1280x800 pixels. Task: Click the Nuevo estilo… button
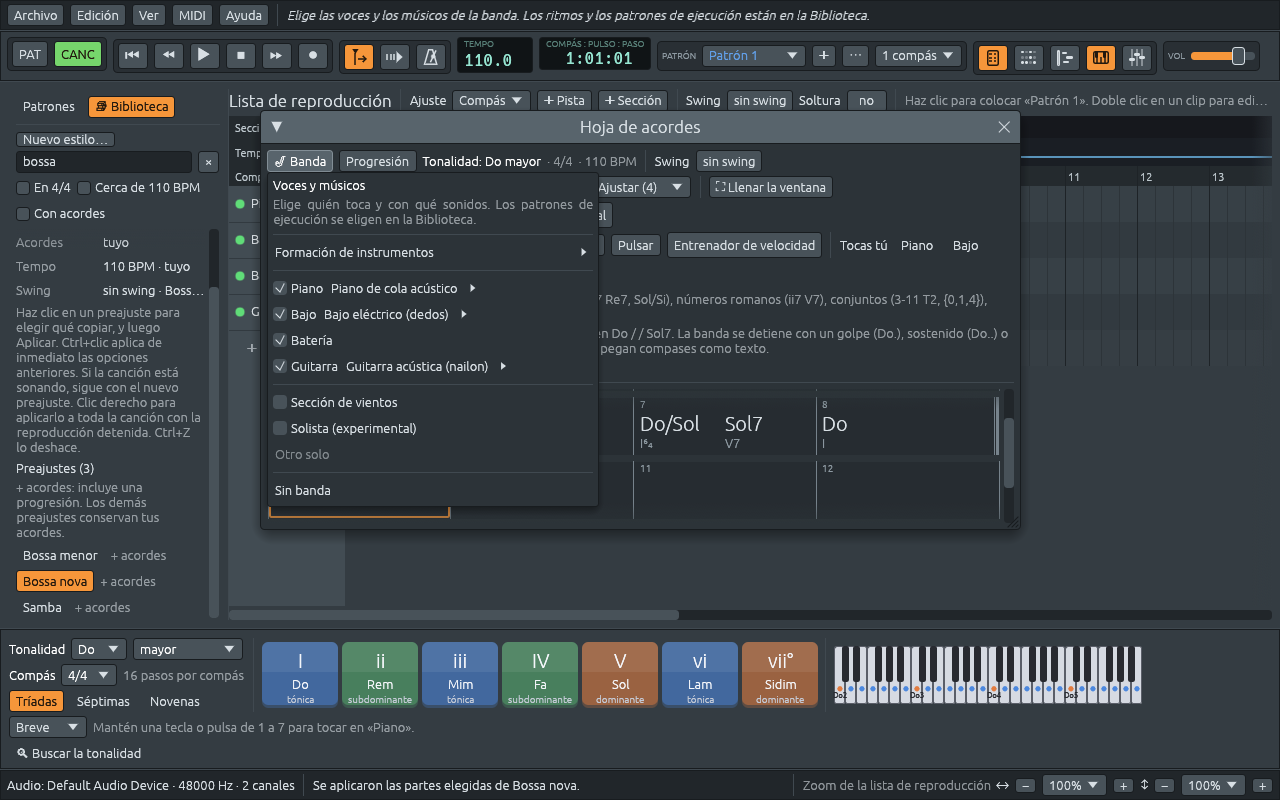[x=66, y=140]
